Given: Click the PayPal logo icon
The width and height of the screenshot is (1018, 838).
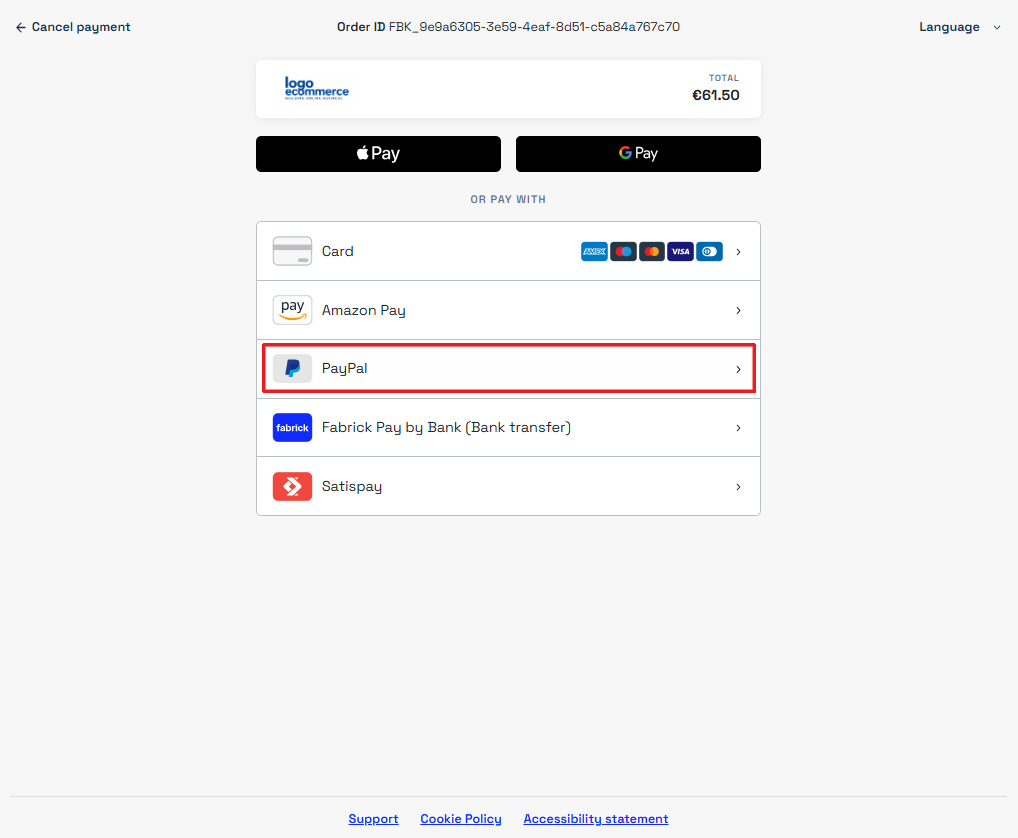Looking at the screenshot, I should [292, 369].
